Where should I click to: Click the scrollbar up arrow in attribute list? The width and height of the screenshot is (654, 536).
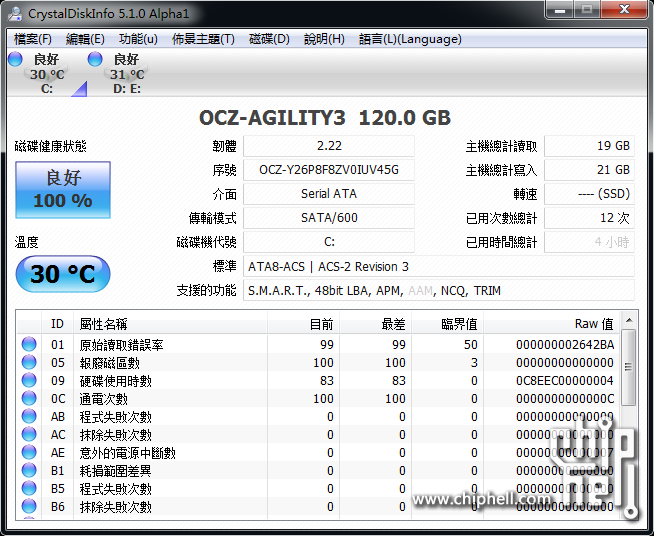(629, 320)
